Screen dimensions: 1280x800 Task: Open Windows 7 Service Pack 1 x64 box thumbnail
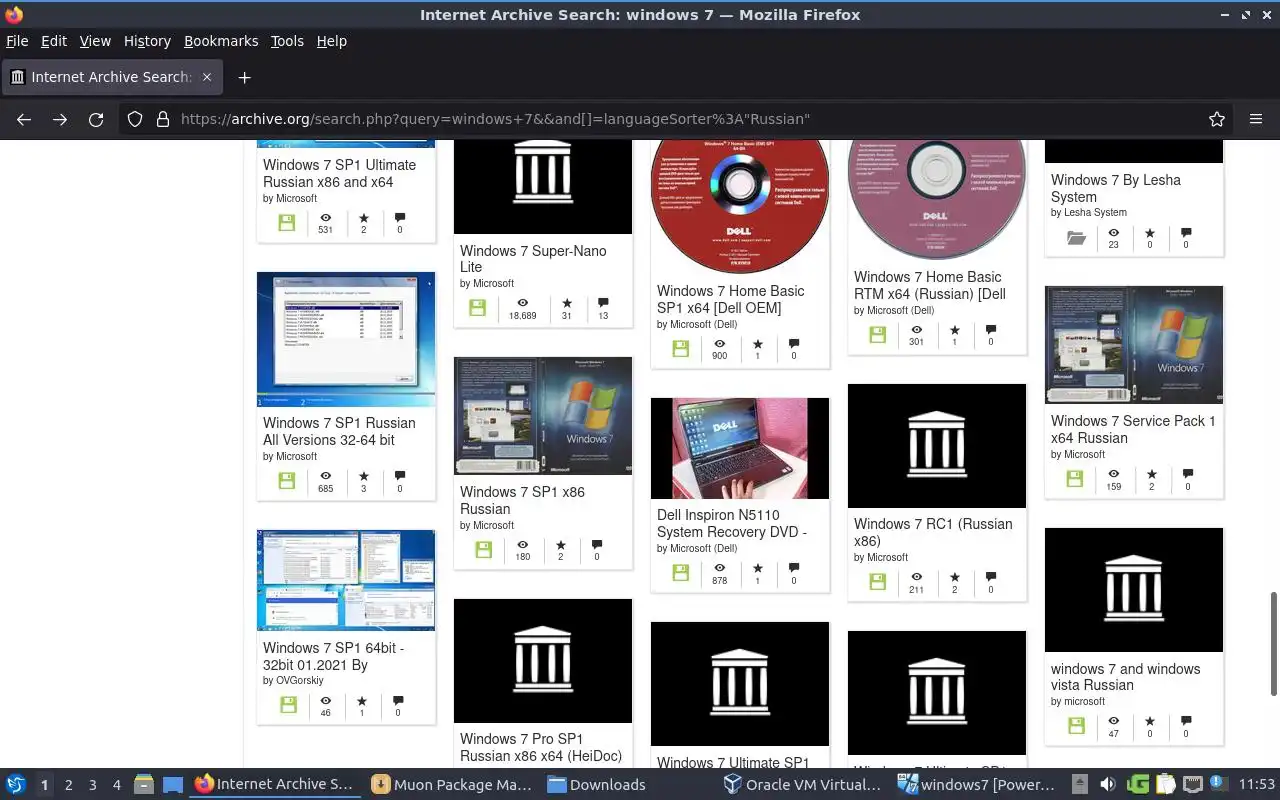coord(1134,345)
